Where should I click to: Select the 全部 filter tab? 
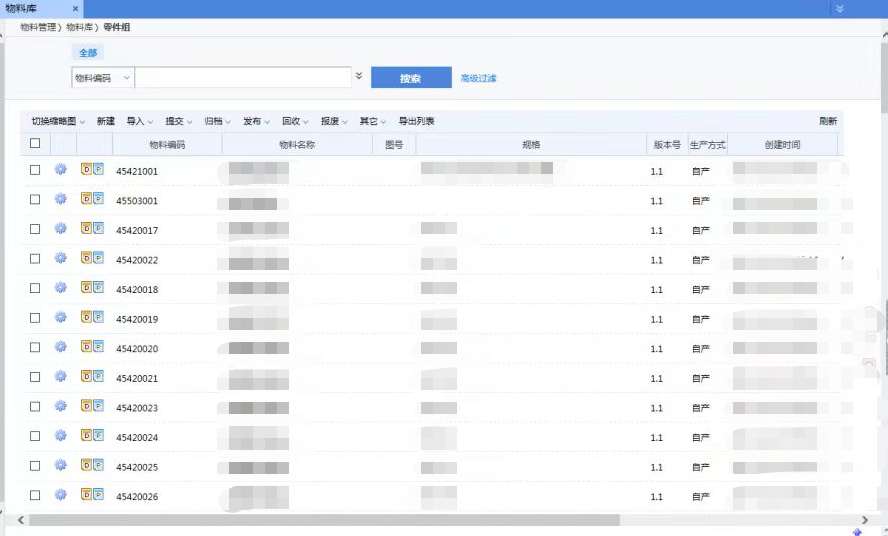pyautogui.click(x=88, y=52)
